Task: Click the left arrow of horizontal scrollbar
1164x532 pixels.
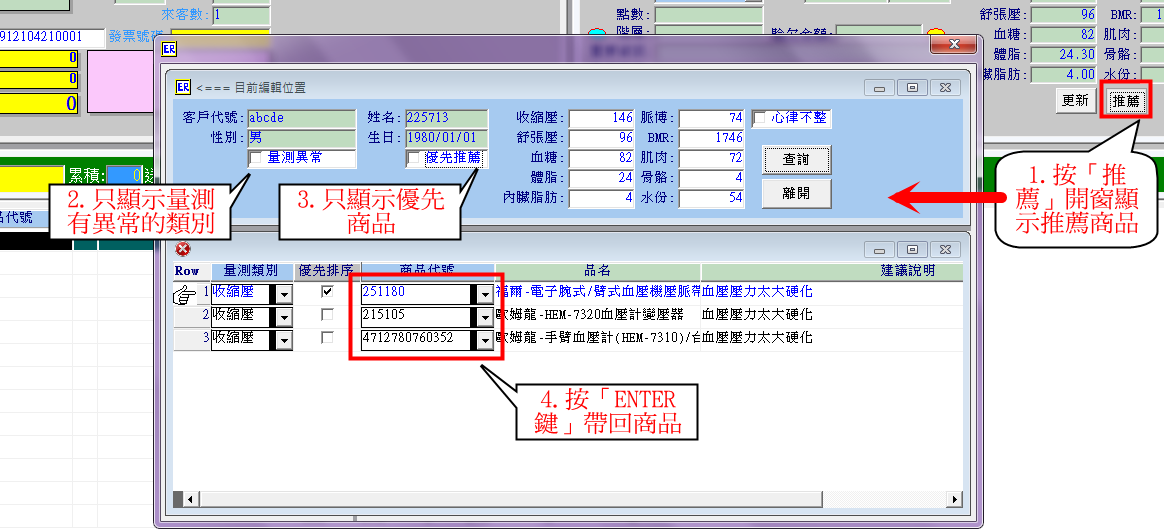Action: coord(181,499)
